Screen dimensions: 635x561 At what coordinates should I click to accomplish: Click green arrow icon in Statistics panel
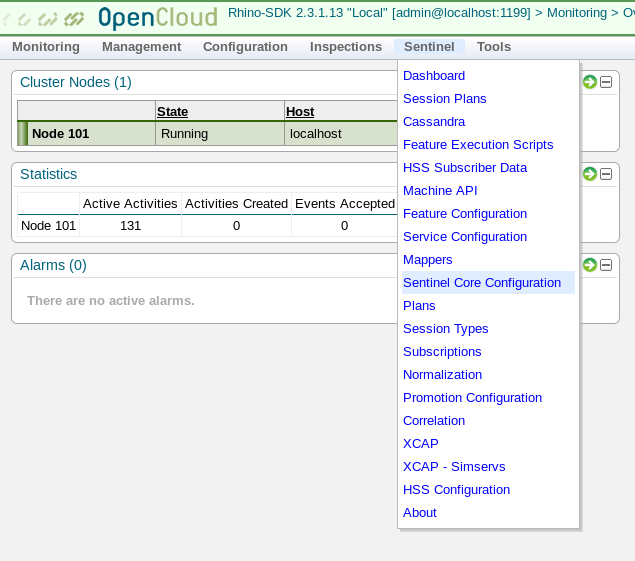(590, 174)
